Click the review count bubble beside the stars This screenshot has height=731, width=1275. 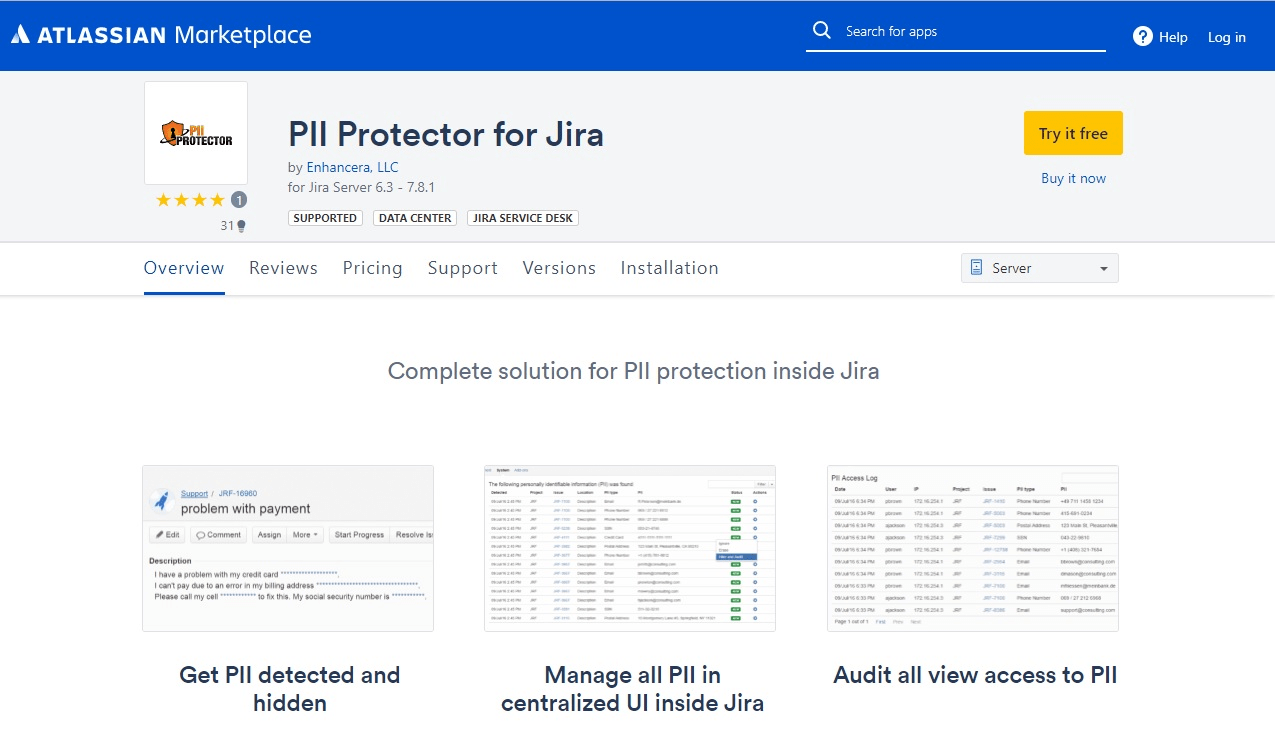(238, 199)
